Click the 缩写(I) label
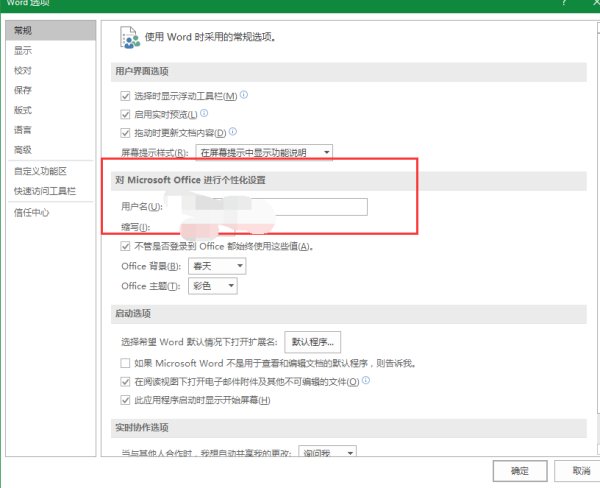The height and width of the screenshot is (488, 600). click(135, 227)
